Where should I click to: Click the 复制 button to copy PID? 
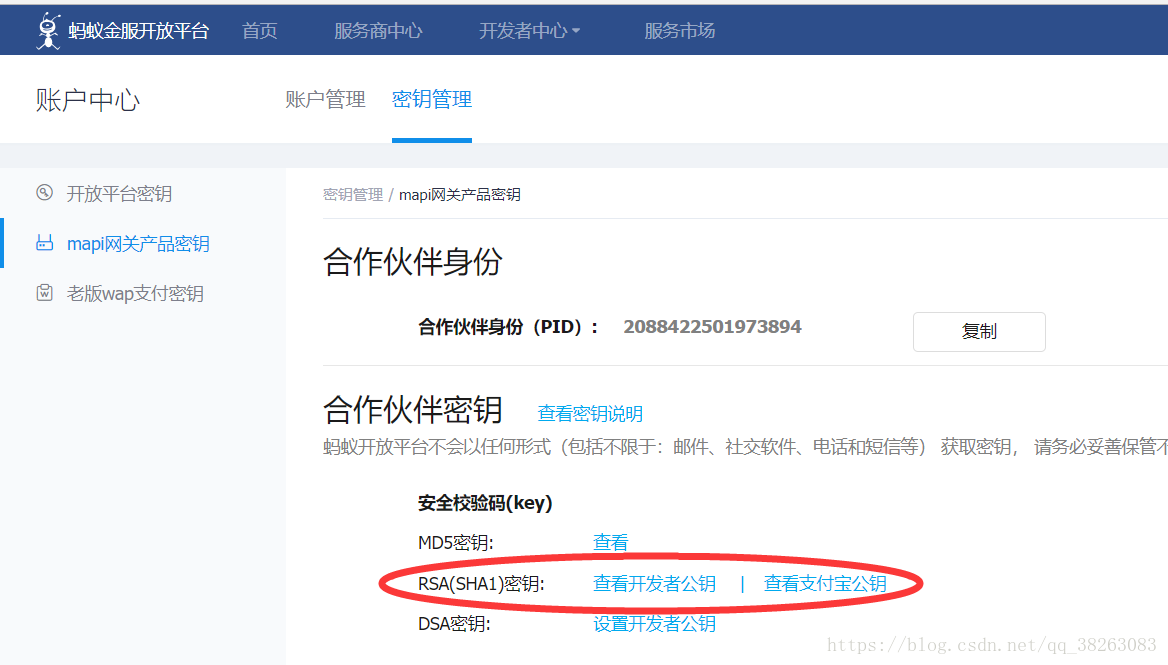(x=979, y=331)
